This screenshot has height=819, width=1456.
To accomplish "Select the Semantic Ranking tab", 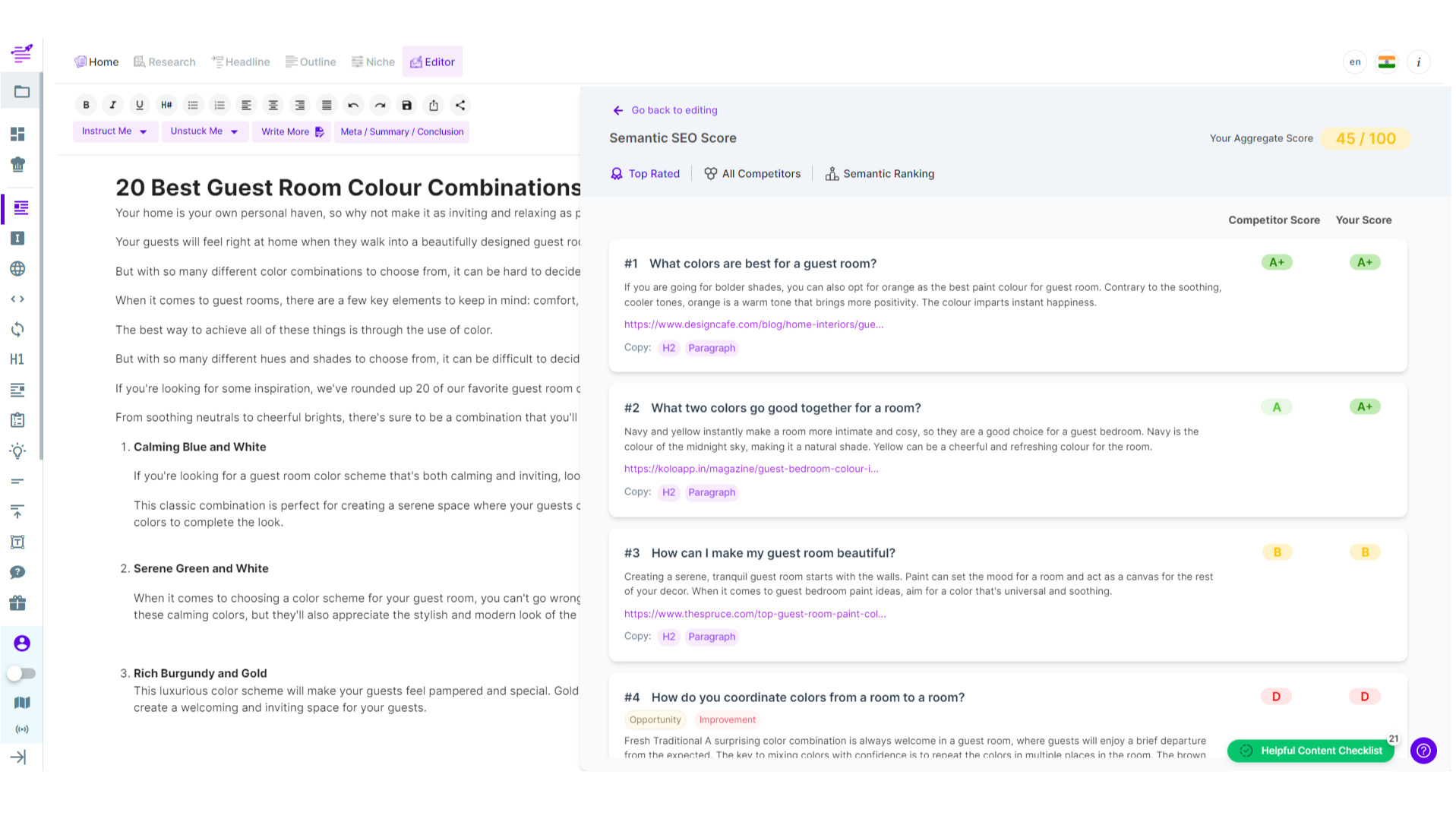I will point(880,173).
